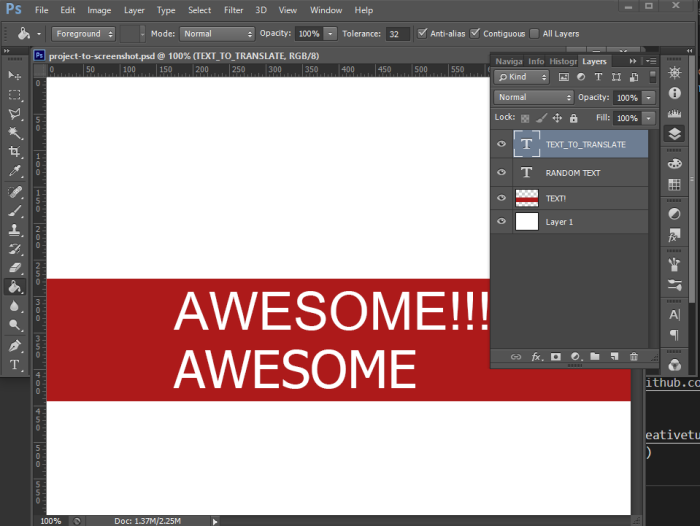Hide the TEXT! layer
Image resolution: width=700 pixels, height=526 pixels.
(x=501, y=197)
